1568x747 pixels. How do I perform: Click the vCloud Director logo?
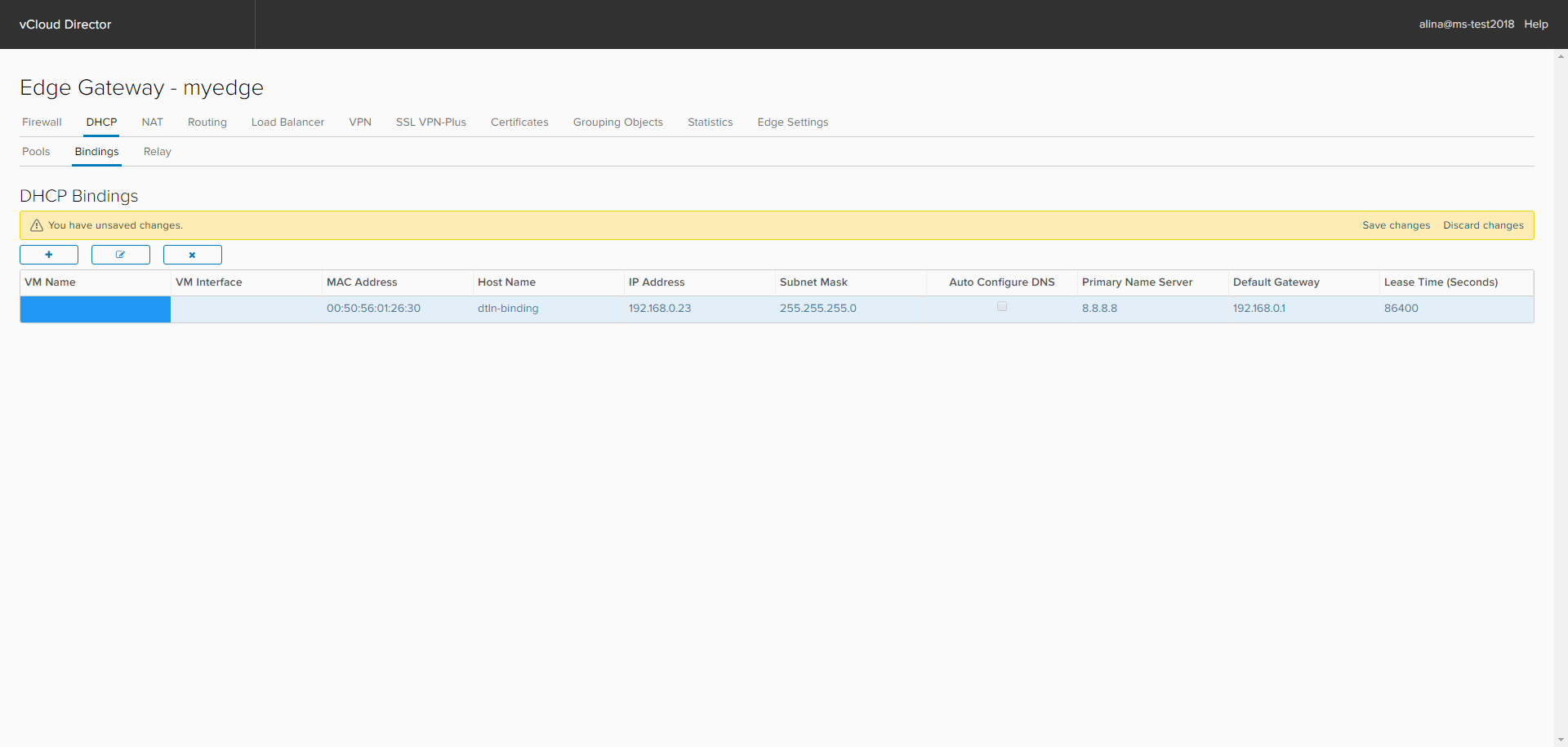point(65,24)
